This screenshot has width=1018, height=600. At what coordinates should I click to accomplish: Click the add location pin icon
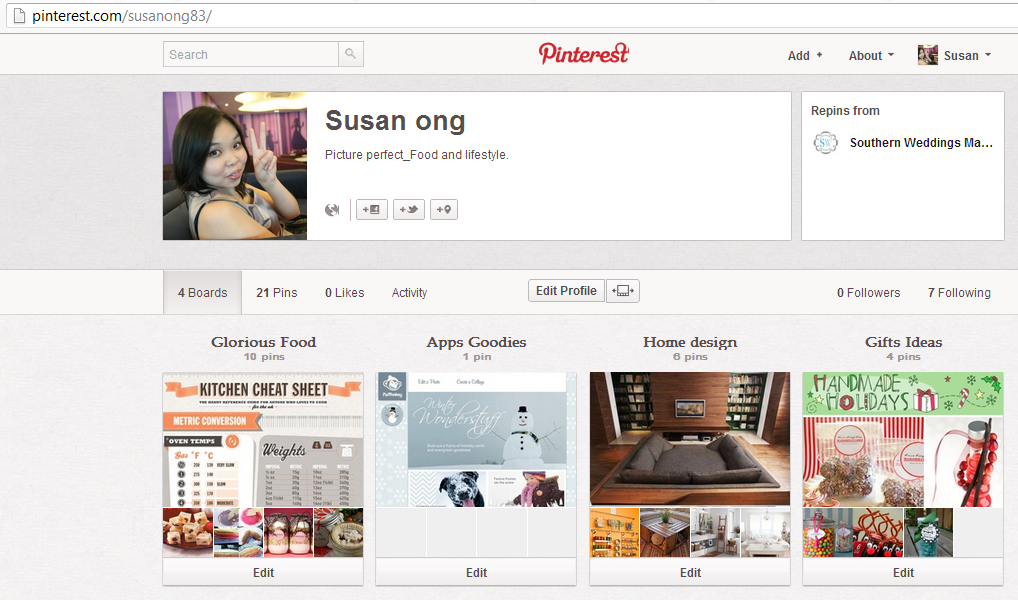click(444, 210)
